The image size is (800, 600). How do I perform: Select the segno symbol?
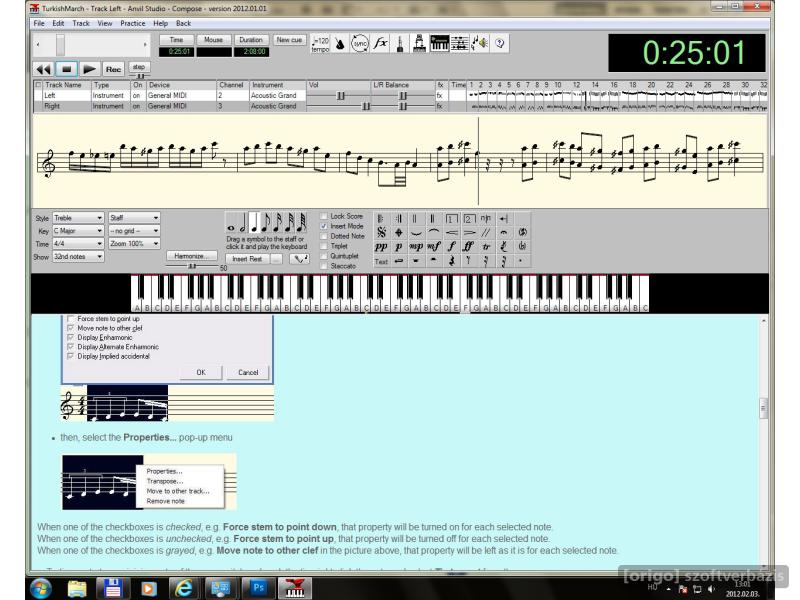pos(381,233)
